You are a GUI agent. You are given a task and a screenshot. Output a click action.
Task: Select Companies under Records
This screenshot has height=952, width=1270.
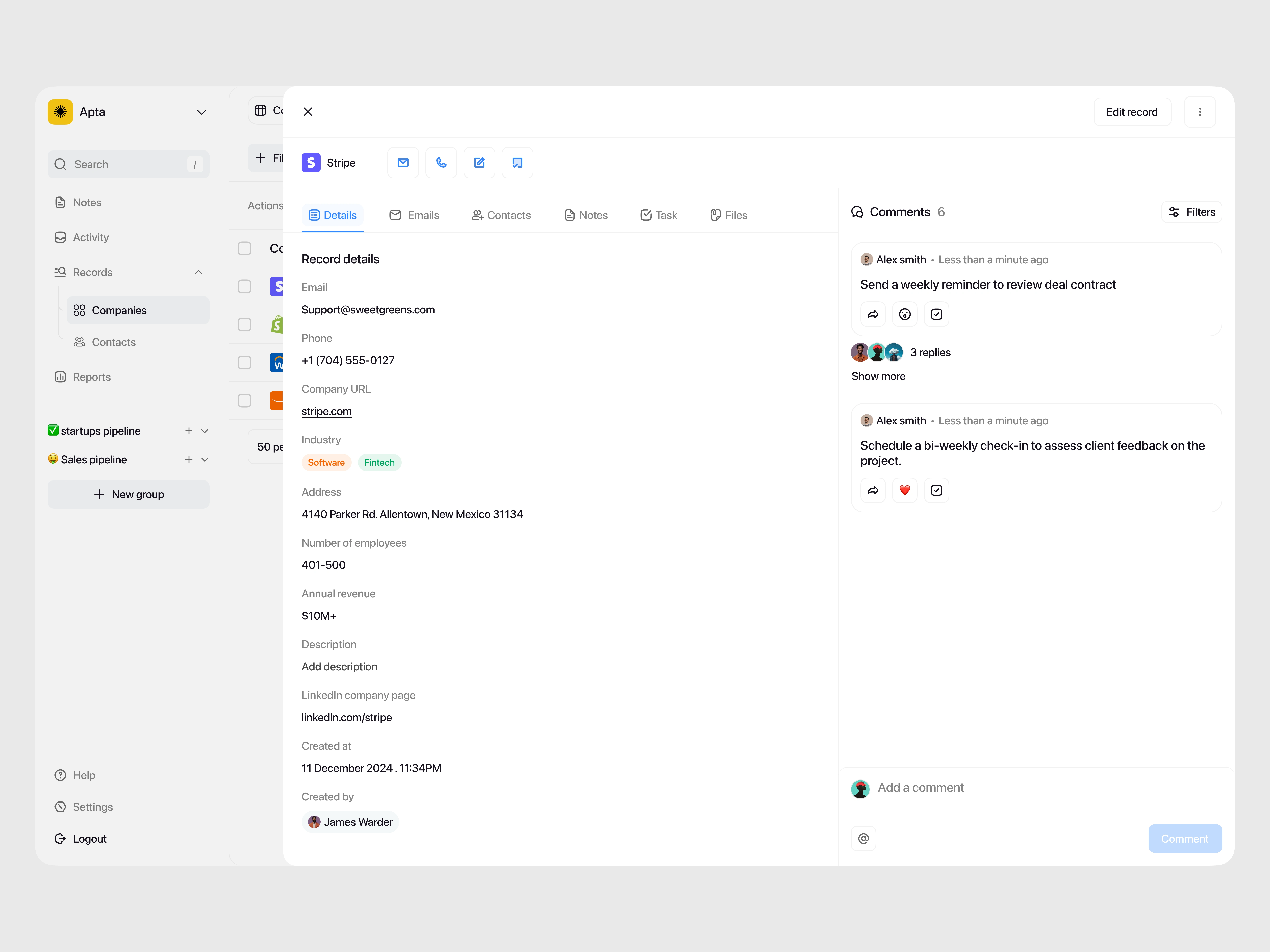138,310
